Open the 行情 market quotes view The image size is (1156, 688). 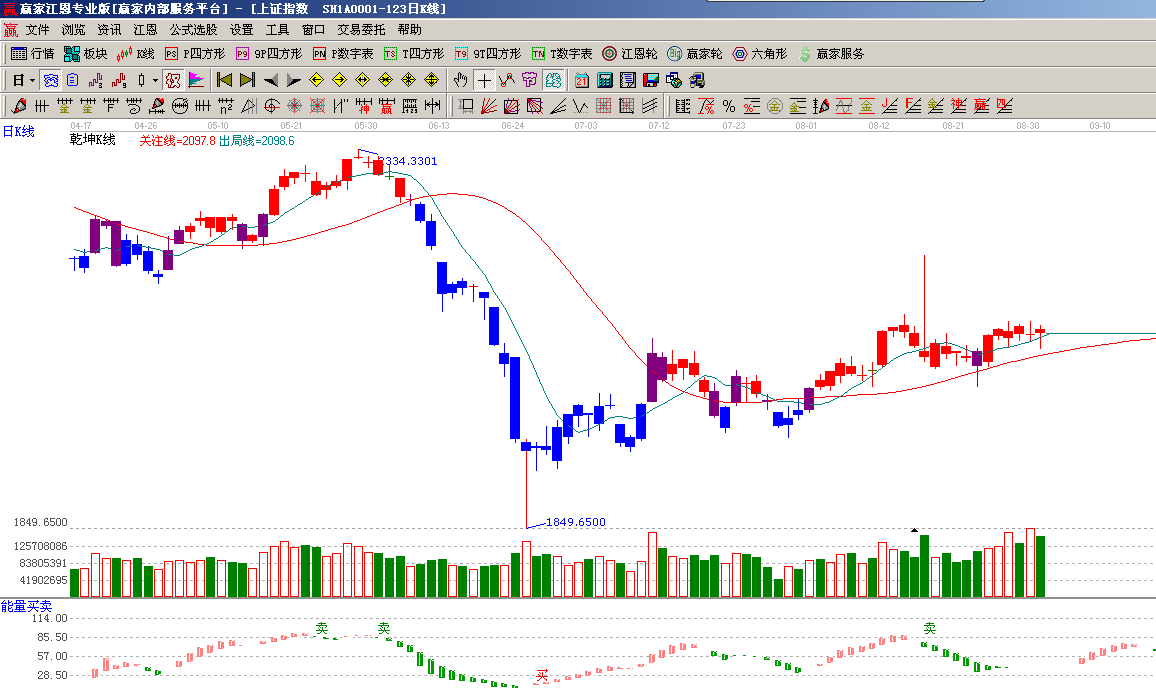pyautogui.click(x=32, y=54)
